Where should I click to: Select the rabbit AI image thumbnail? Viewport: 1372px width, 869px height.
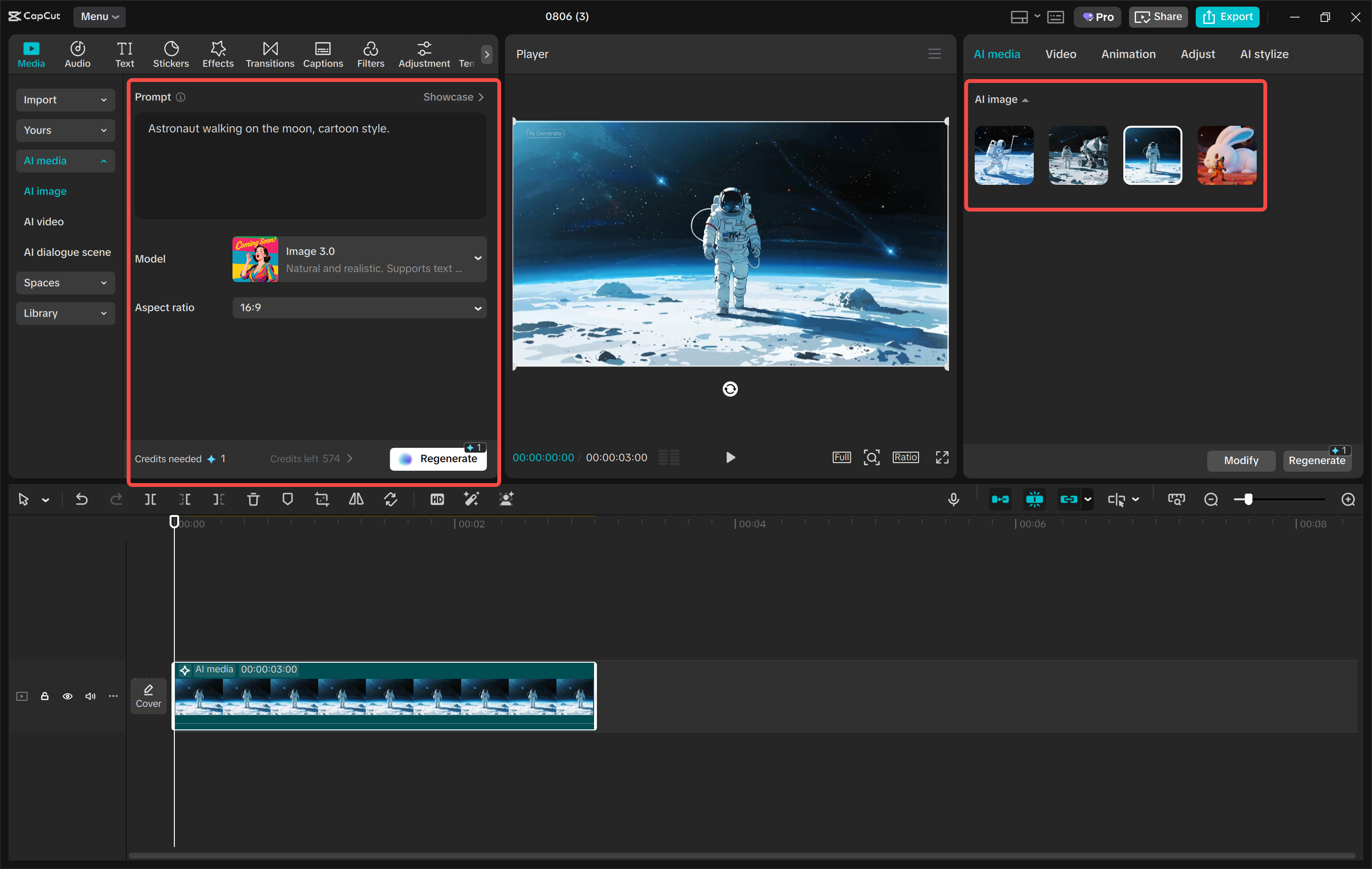pyautogui.click(x=1226, y=155)
